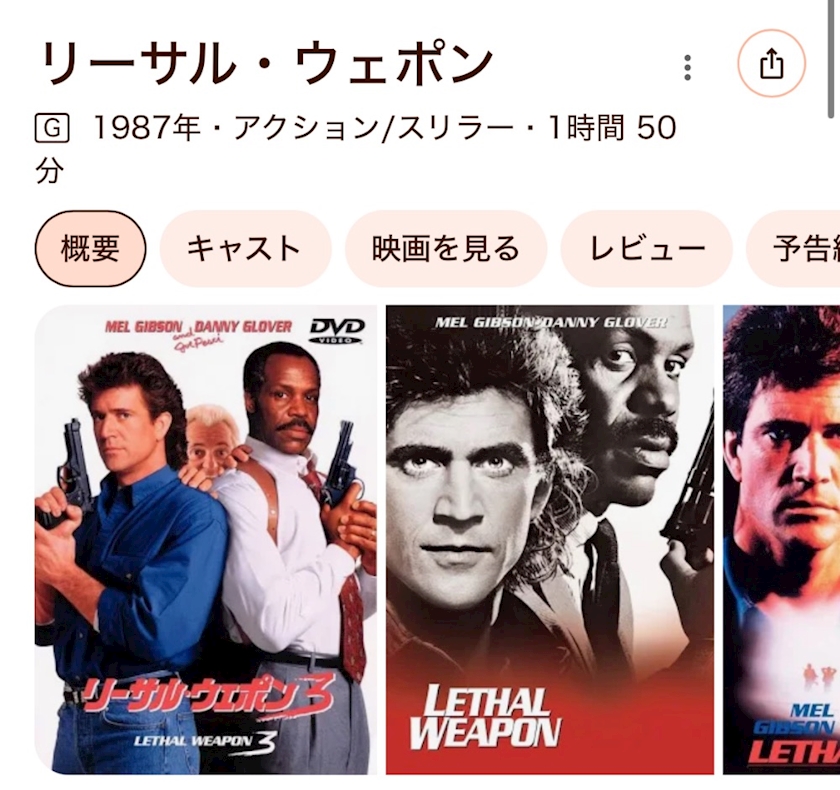Open the partially visible 予告編 trailer tab
This screenshot has height=790, width=840.
794,249
